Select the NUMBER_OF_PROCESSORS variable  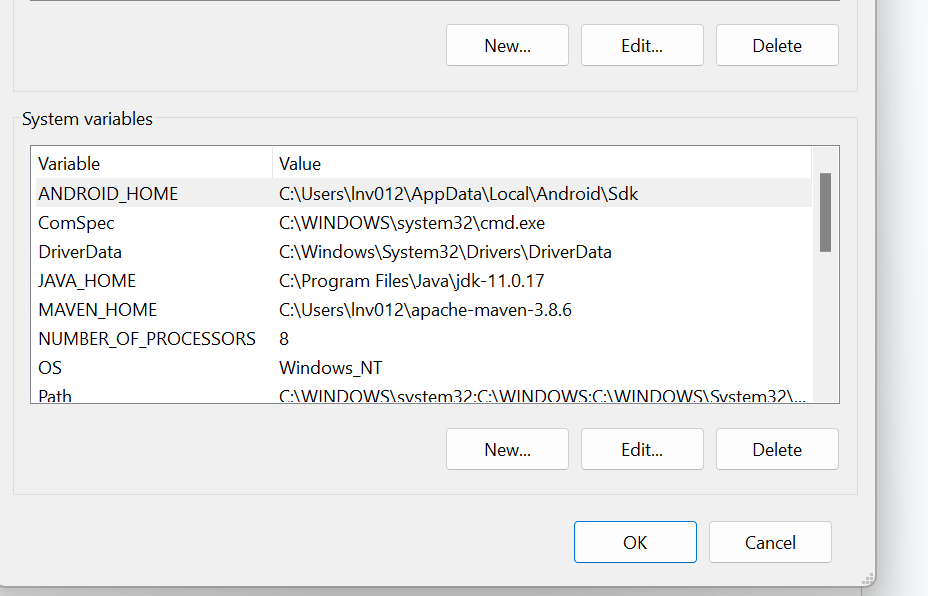(x=147, y=339)
